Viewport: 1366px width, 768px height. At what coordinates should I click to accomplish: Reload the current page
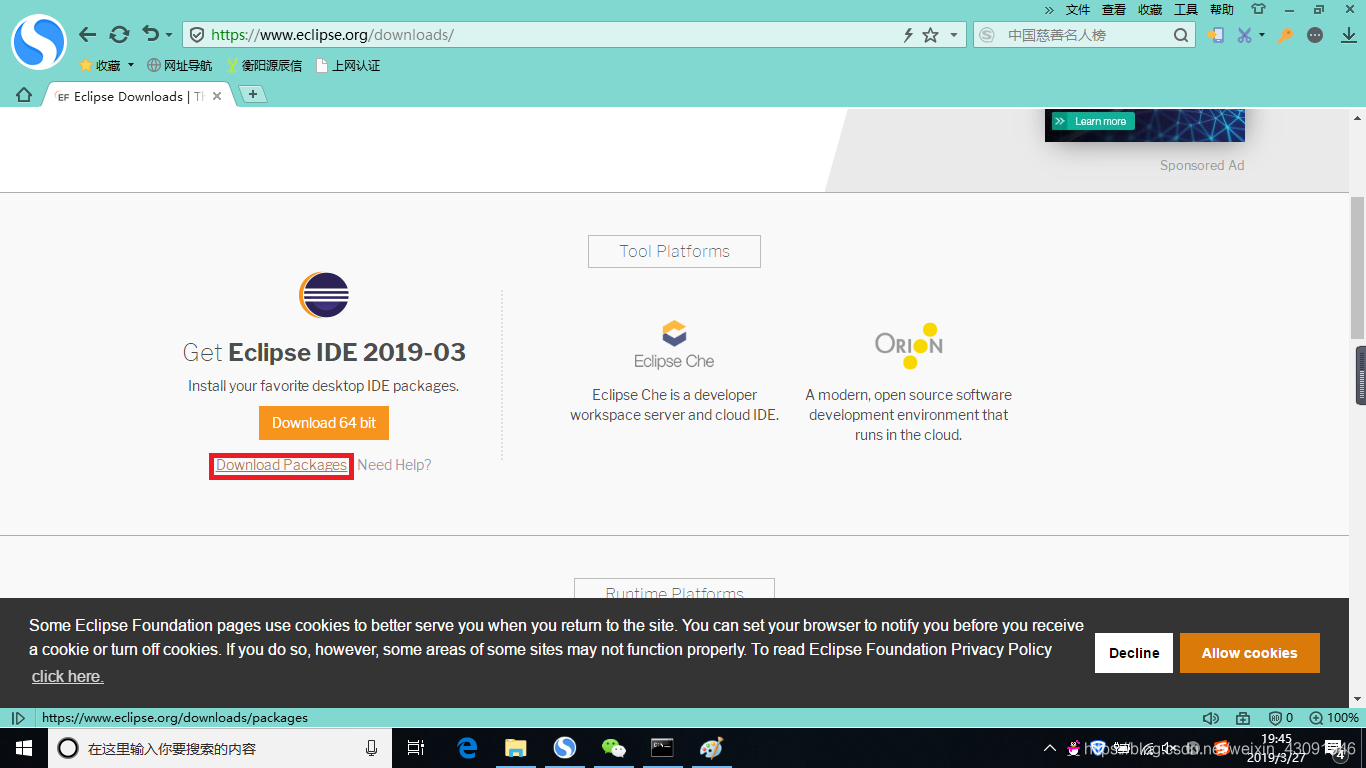coord(120,35)
